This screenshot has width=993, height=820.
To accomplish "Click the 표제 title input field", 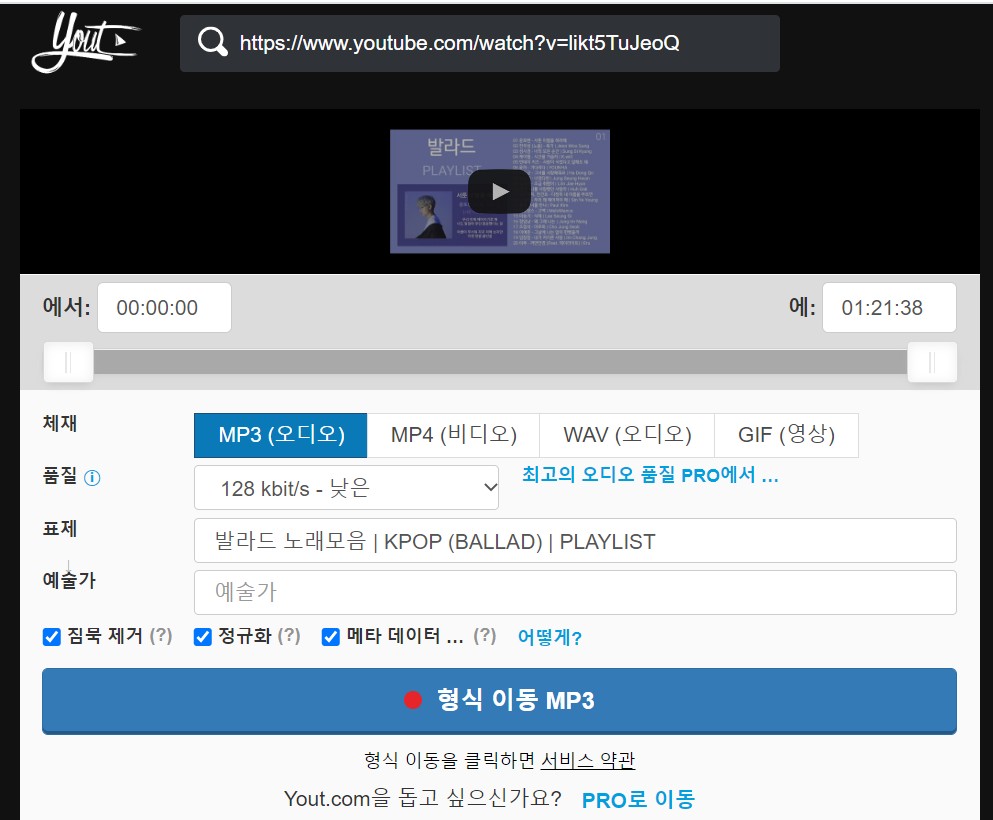I will click(x=575, y=541).
